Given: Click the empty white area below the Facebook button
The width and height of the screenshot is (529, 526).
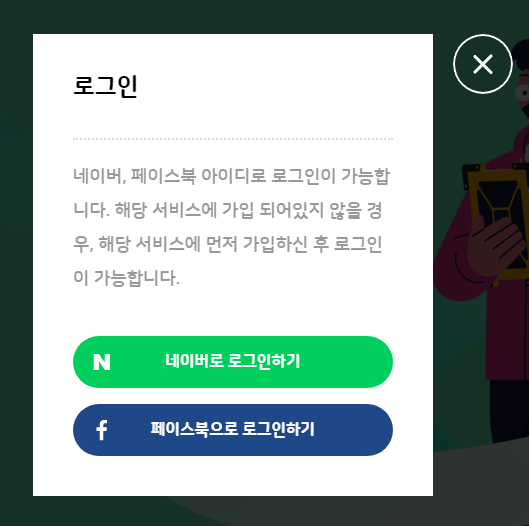Looking at the screenshot, I should (233, 476).
